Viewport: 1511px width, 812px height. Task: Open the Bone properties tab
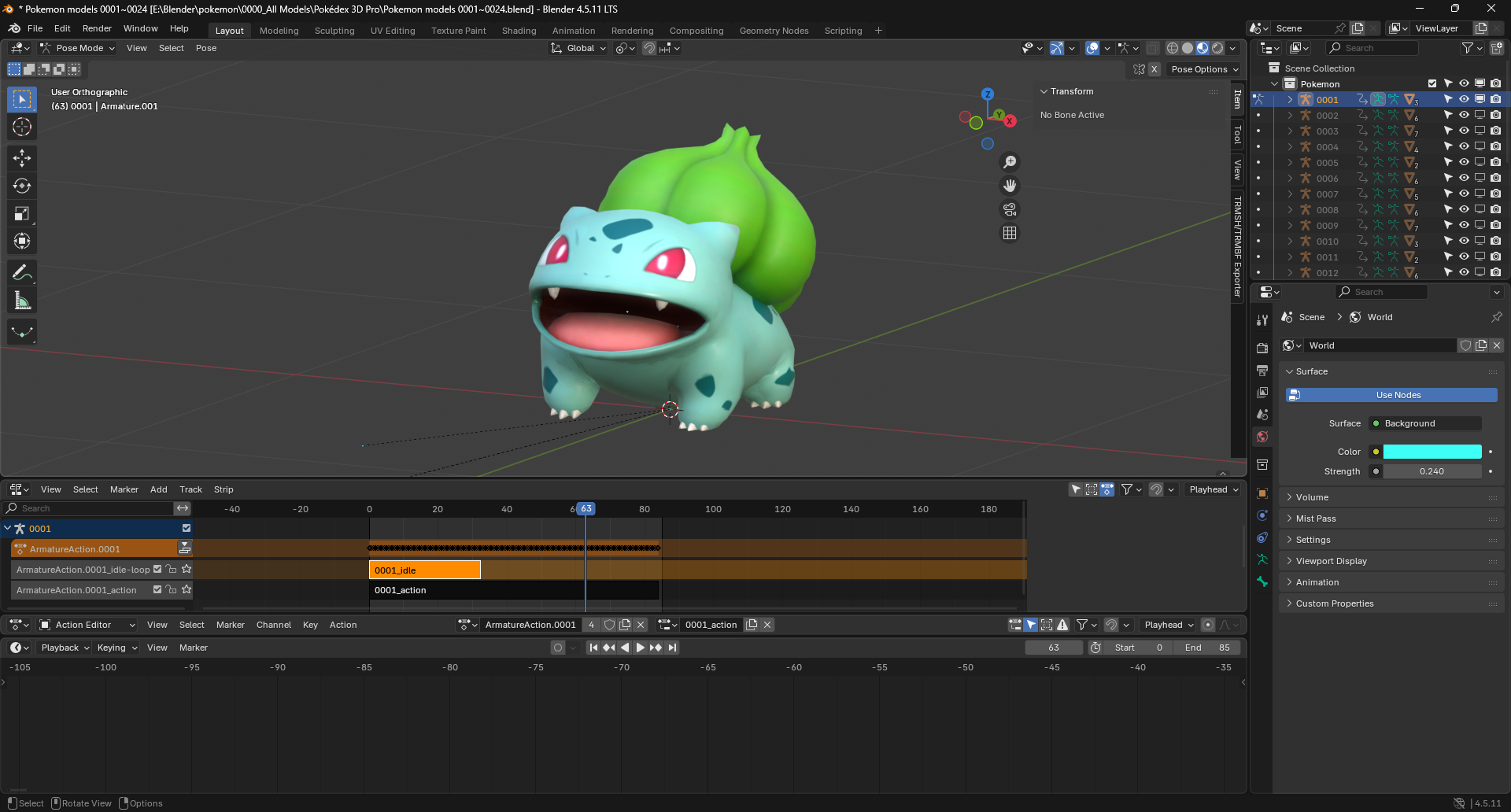[x=1262, y=581]
